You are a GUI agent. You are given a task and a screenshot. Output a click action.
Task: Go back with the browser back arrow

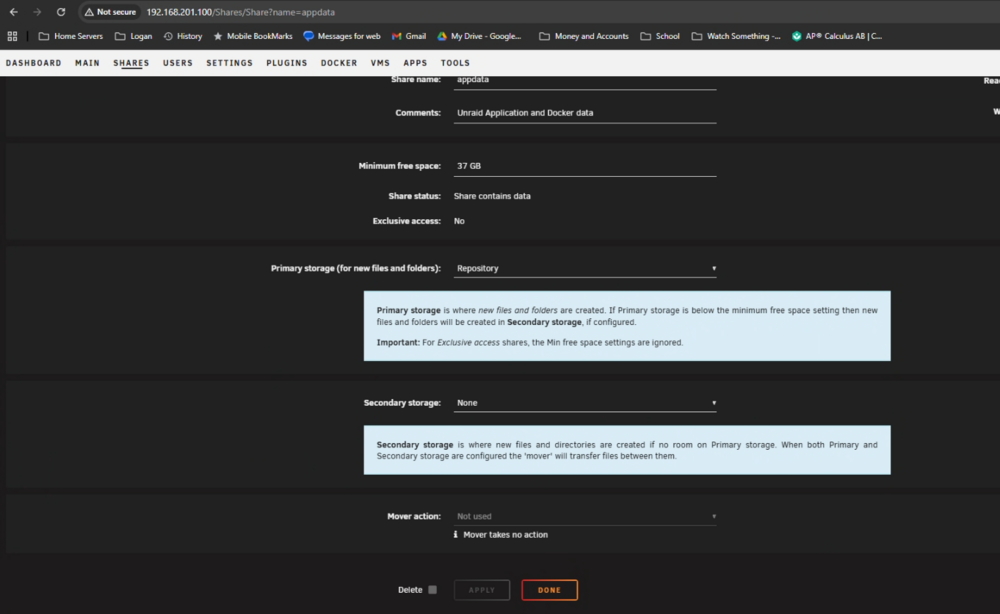click(x=13, y=12)
